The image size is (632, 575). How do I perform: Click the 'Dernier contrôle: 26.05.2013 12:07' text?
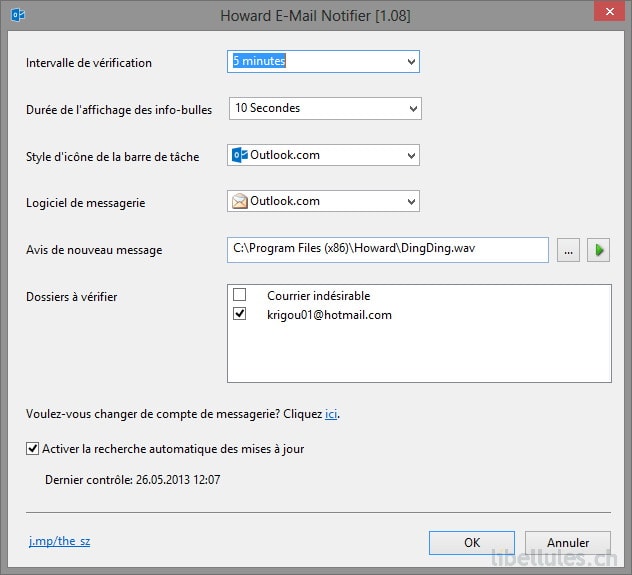(133, 480)
